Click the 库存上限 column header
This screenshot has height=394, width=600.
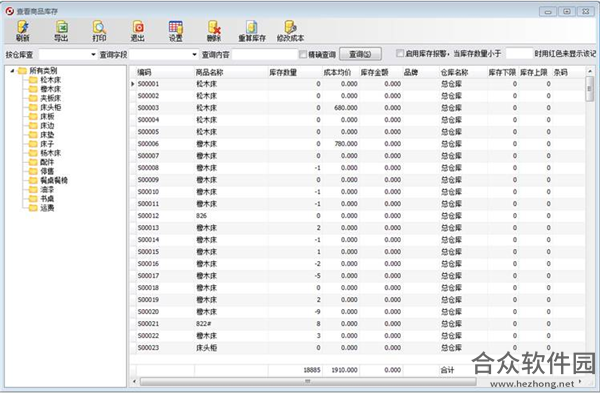coord(535,72)
